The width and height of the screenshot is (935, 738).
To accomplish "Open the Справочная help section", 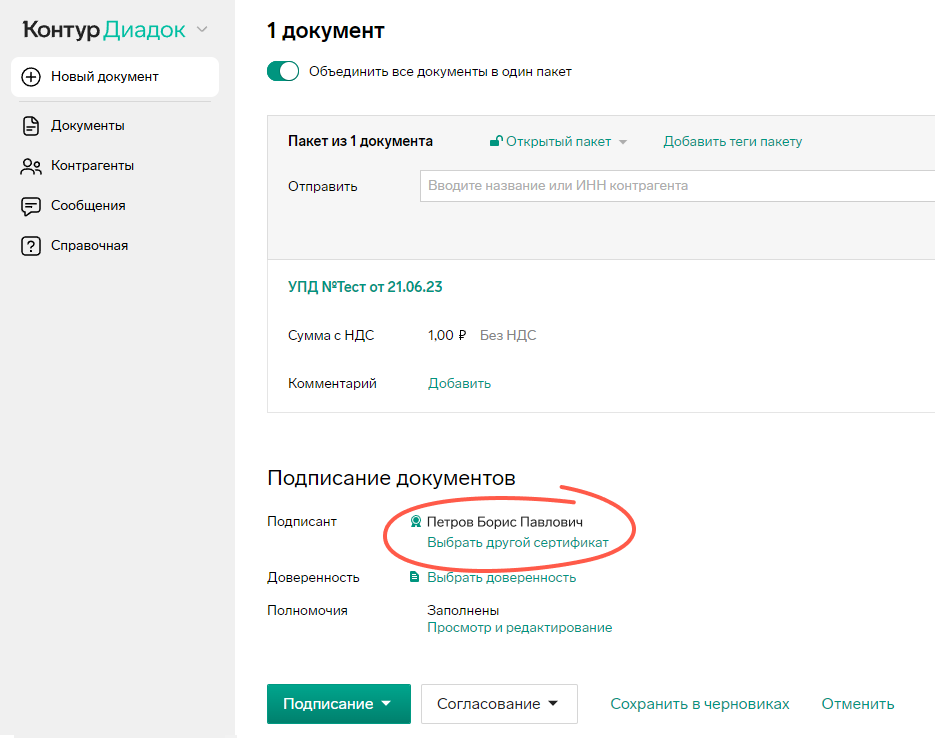I will coord(89,246).
